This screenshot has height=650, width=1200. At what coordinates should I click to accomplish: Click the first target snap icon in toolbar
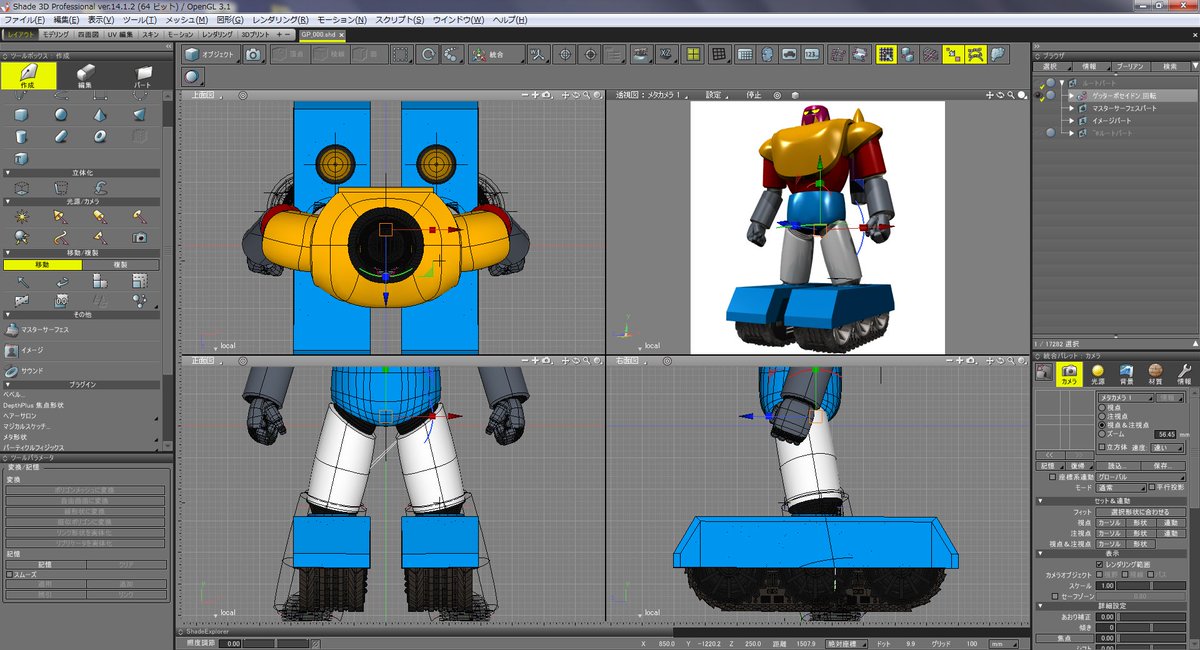pos(563,55)
